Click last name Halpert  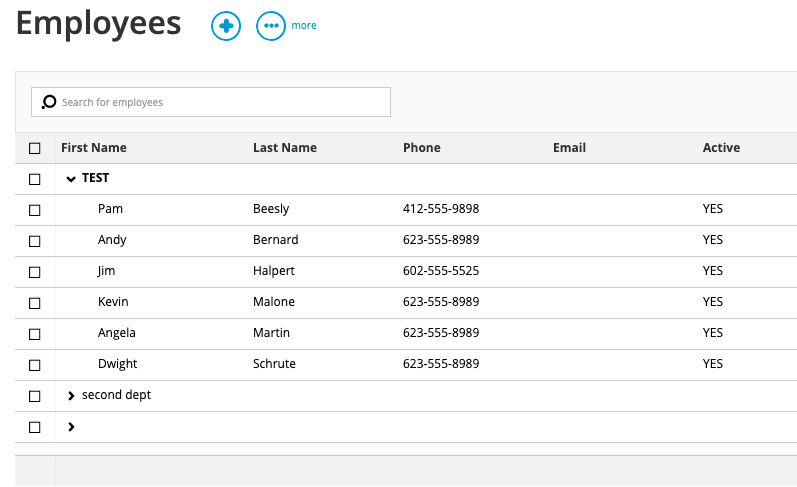274,270
